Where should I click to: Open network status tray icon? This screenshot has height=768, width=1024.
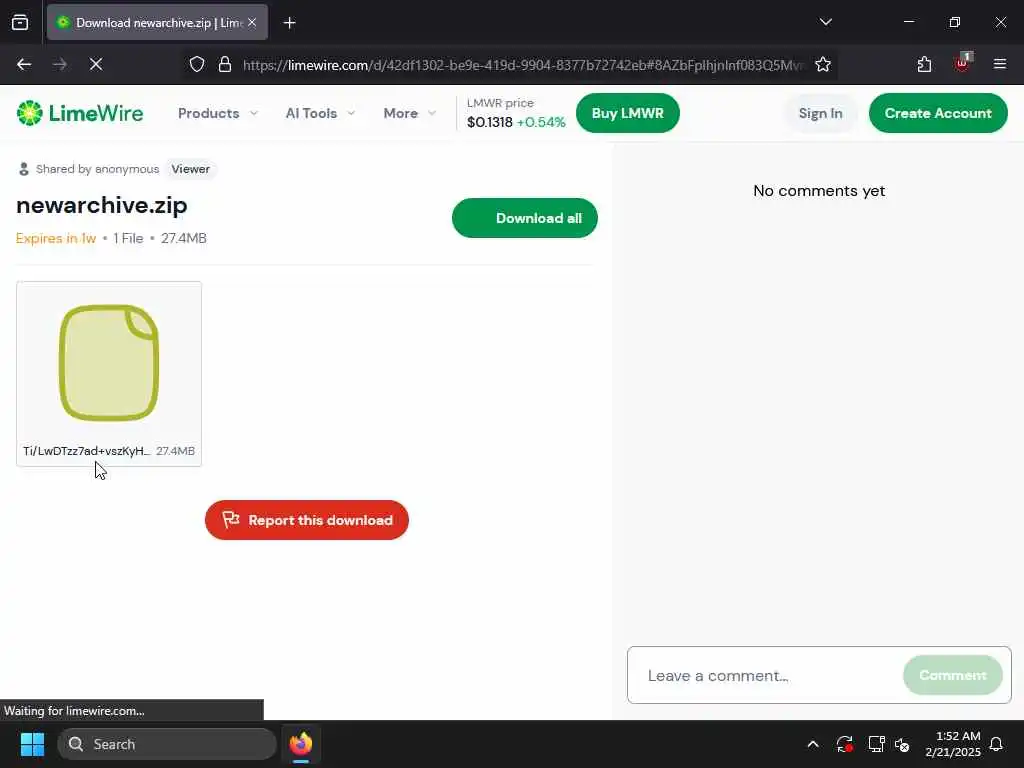coord(876,744)
